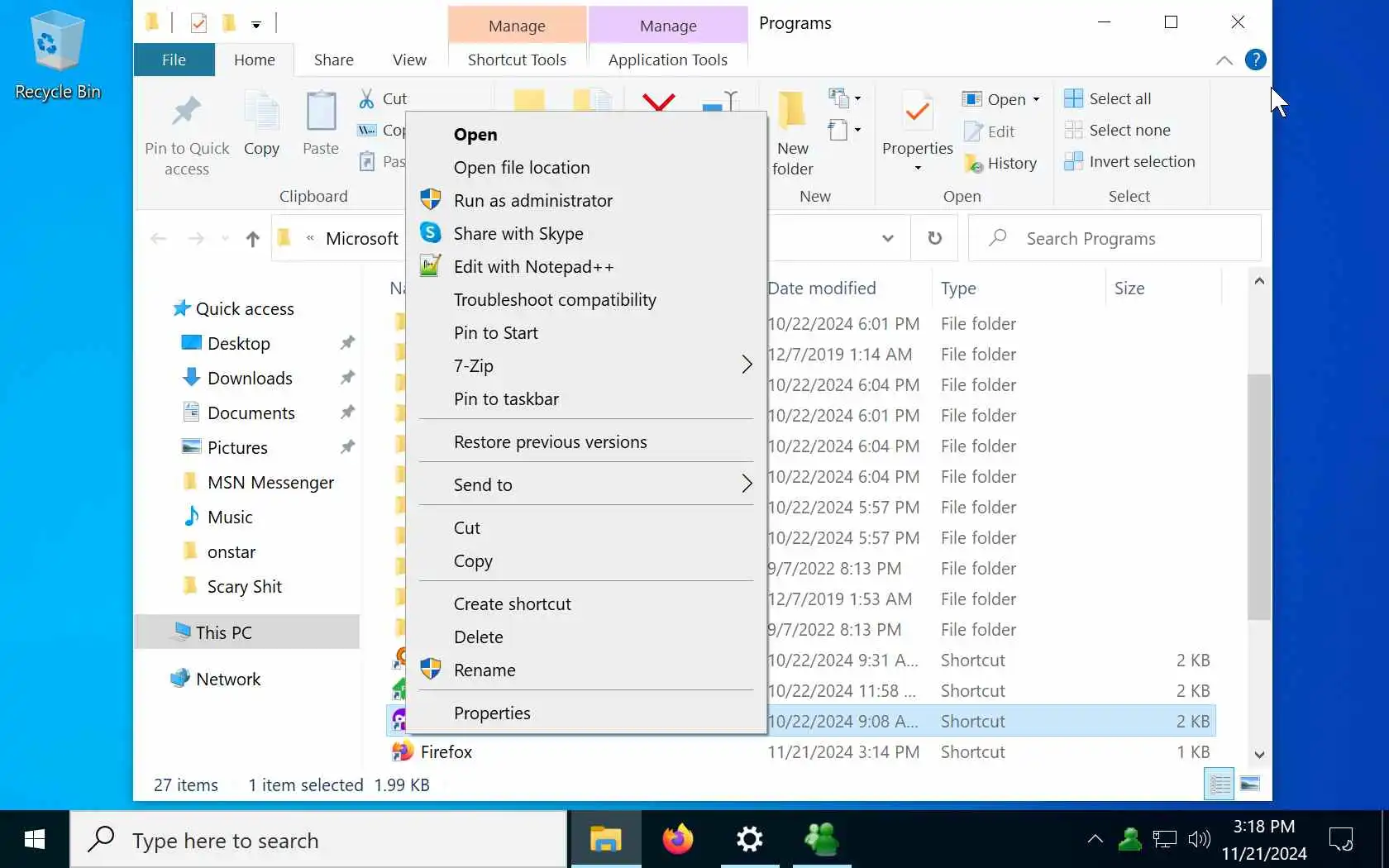The image size is (1389, 868).
Task: Click the Edit ribbon item
Action: [990, 131]
